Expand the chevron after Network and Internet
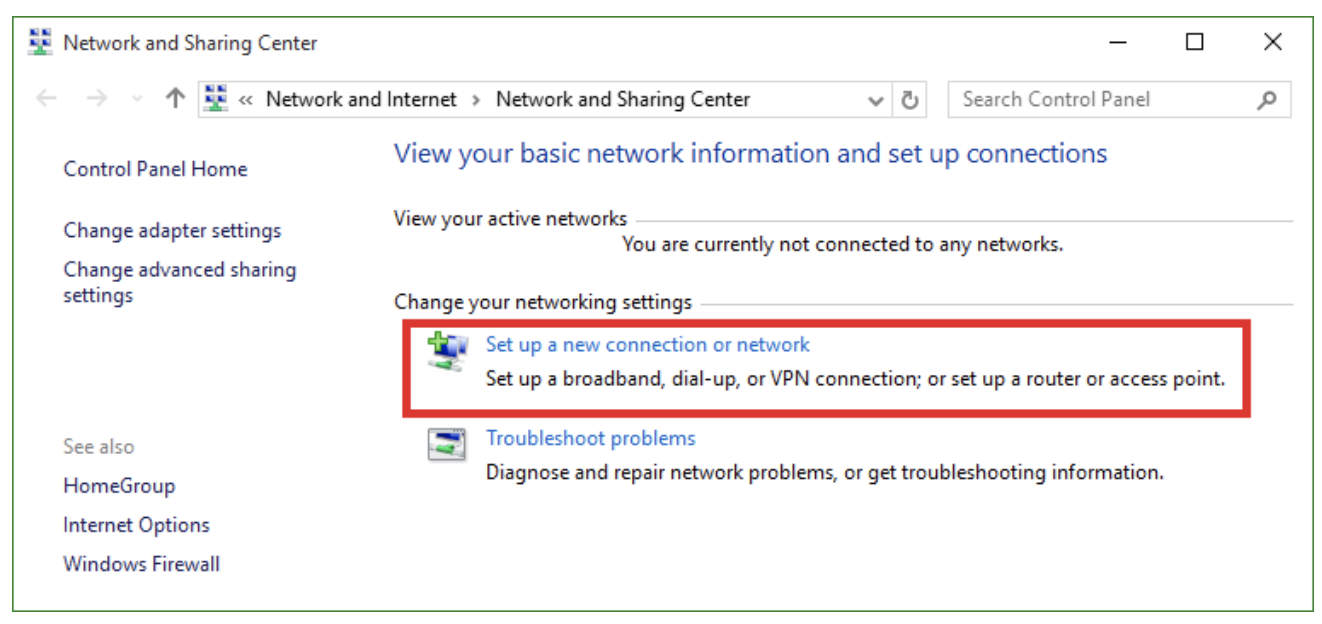 tap(476, 100)
